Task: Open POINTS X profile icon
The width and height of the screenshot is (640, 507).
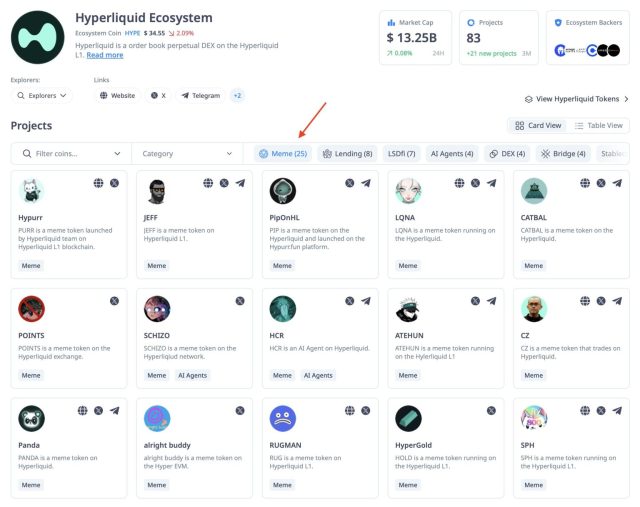Action: pyautogui.click(x=114, y=301)
